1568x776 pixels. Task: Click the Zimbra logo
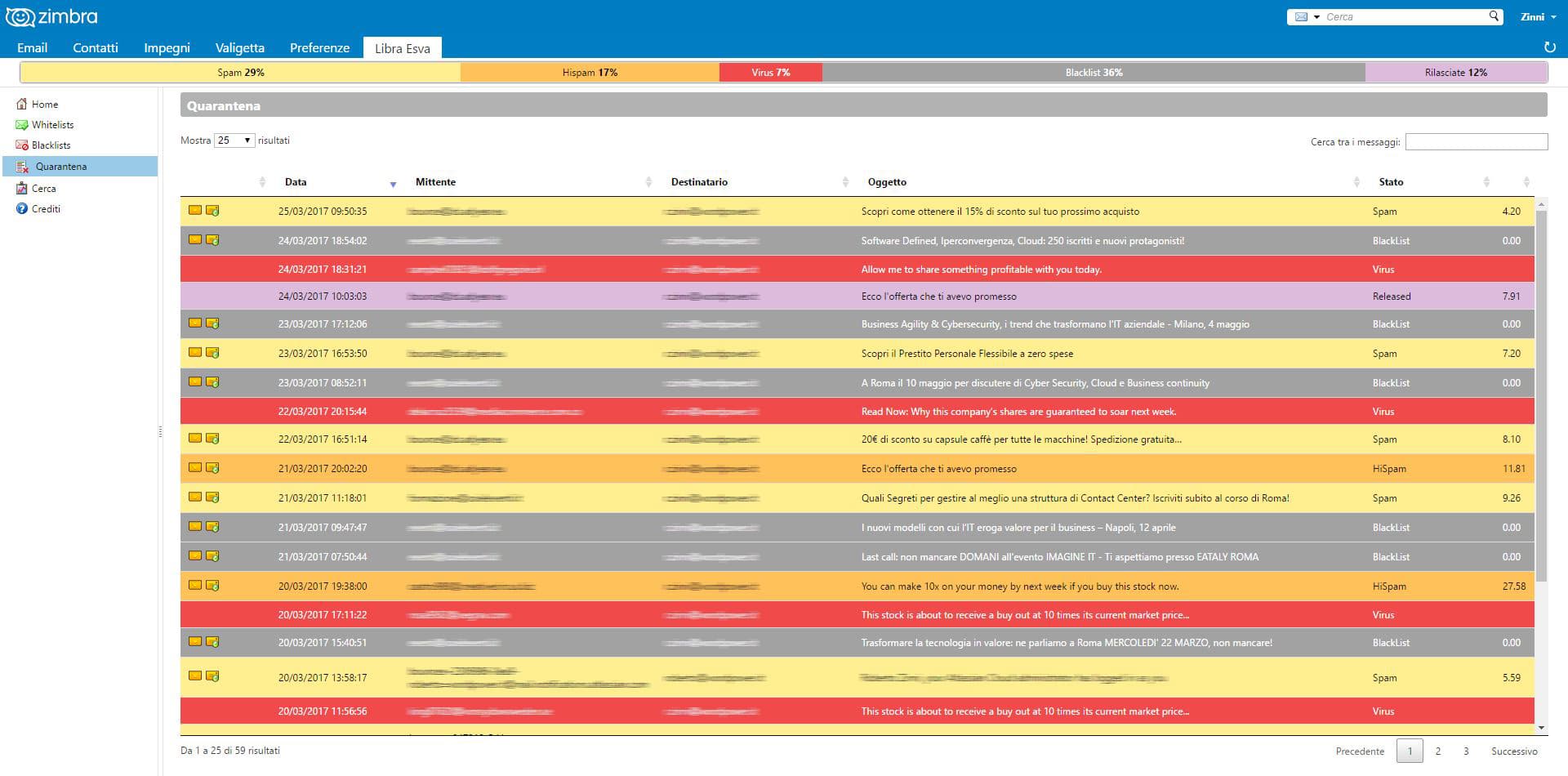pyautogui.click(x=51, y=16)
